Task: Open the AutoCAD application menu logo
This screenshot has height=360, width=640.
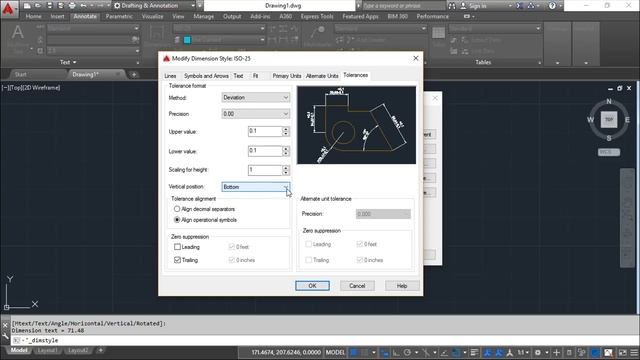Action: coord(8,9)
